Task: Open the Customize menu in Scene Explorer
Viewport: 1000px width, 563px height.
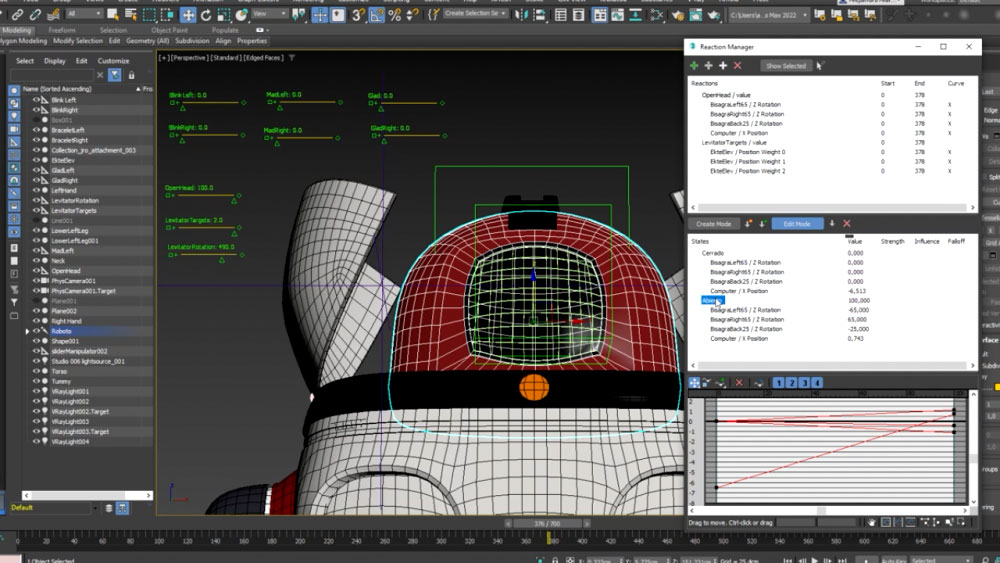Action: 113,61
